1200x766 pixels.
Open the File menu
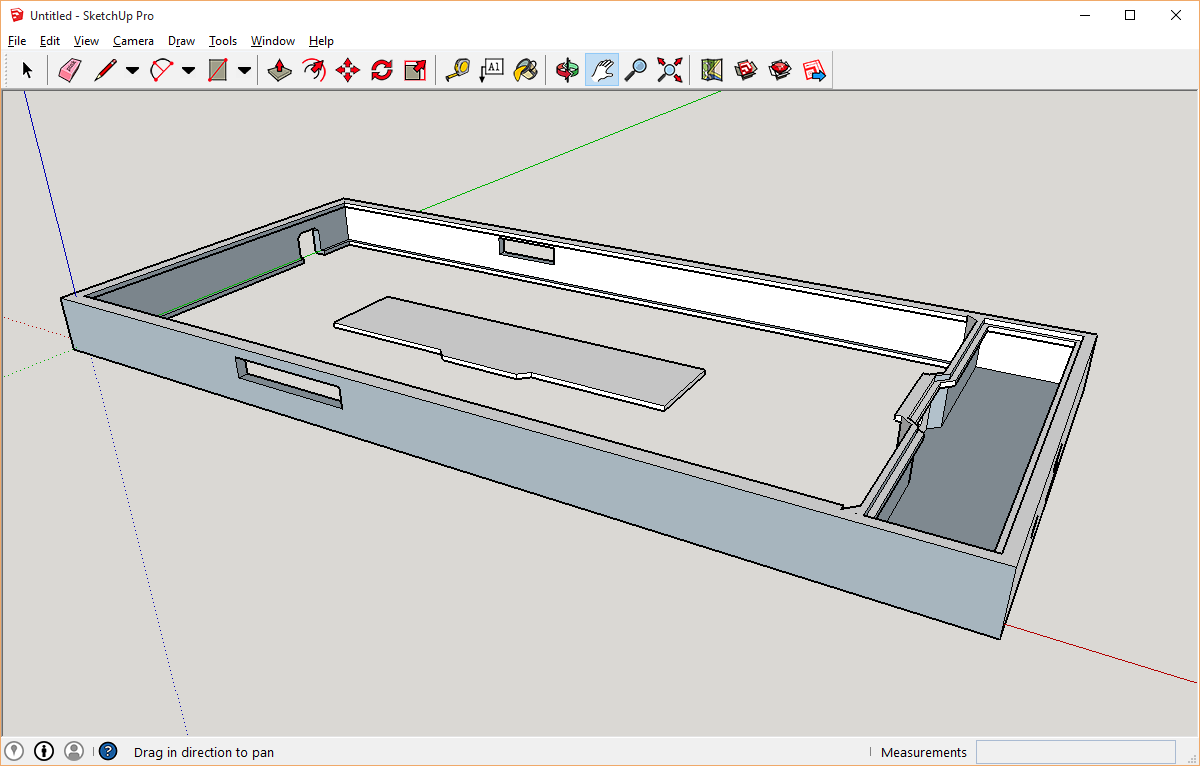(17, 41)
